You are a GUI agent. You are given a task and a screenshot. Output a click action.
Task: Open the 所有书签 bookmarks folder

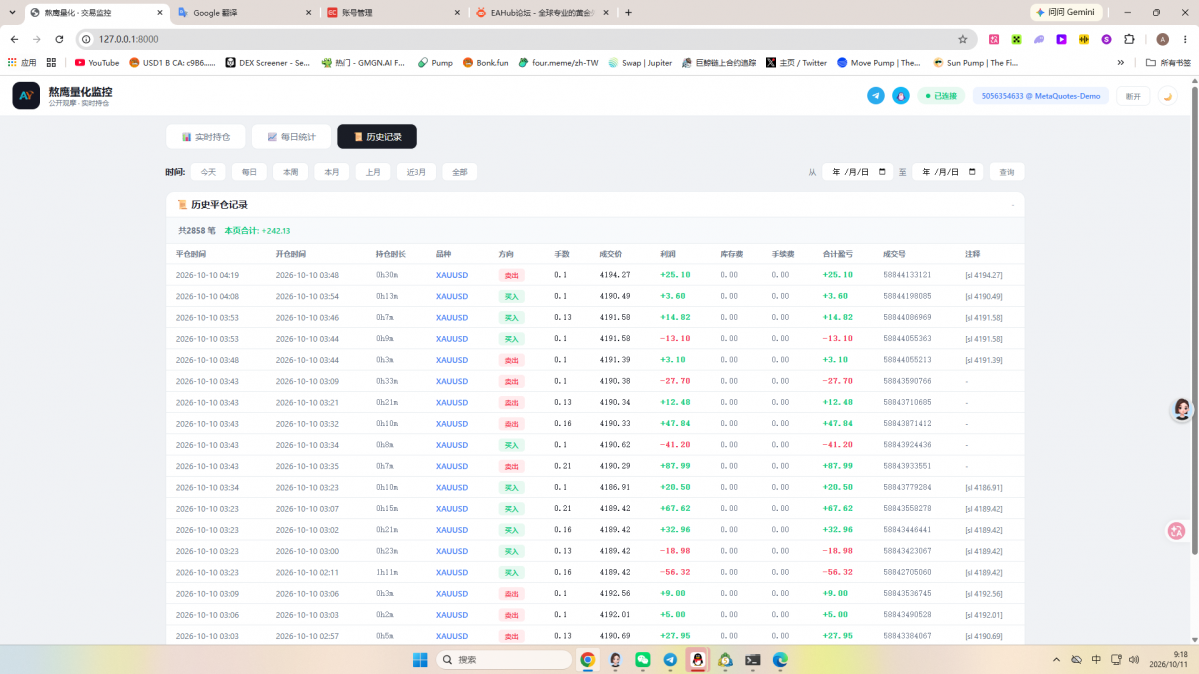(1169, 63)
